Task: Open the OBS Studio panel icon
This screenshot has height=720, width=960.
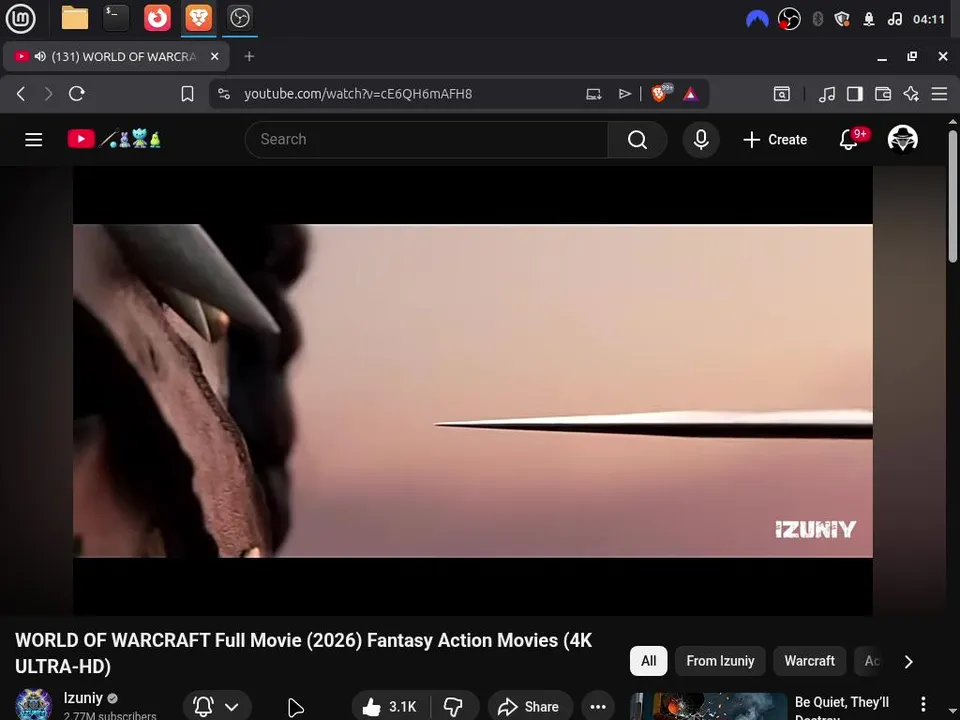Action: pos(239,18)
